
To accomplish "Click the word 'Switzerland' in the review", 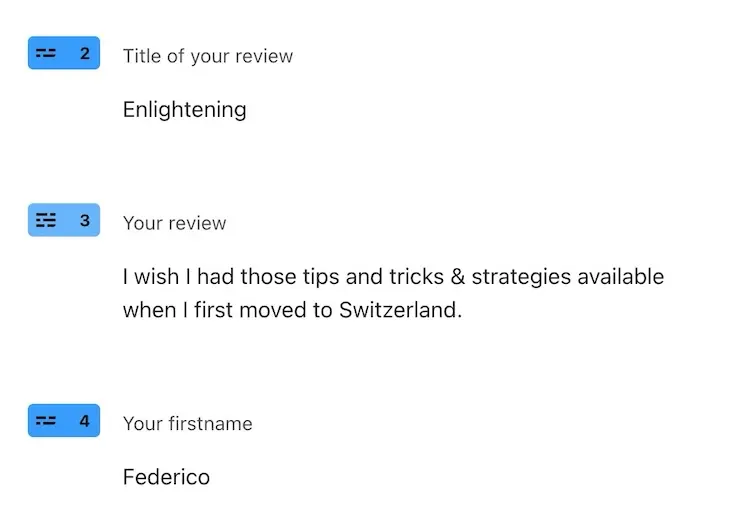I will pyautogui.click(x=398, y=310).
